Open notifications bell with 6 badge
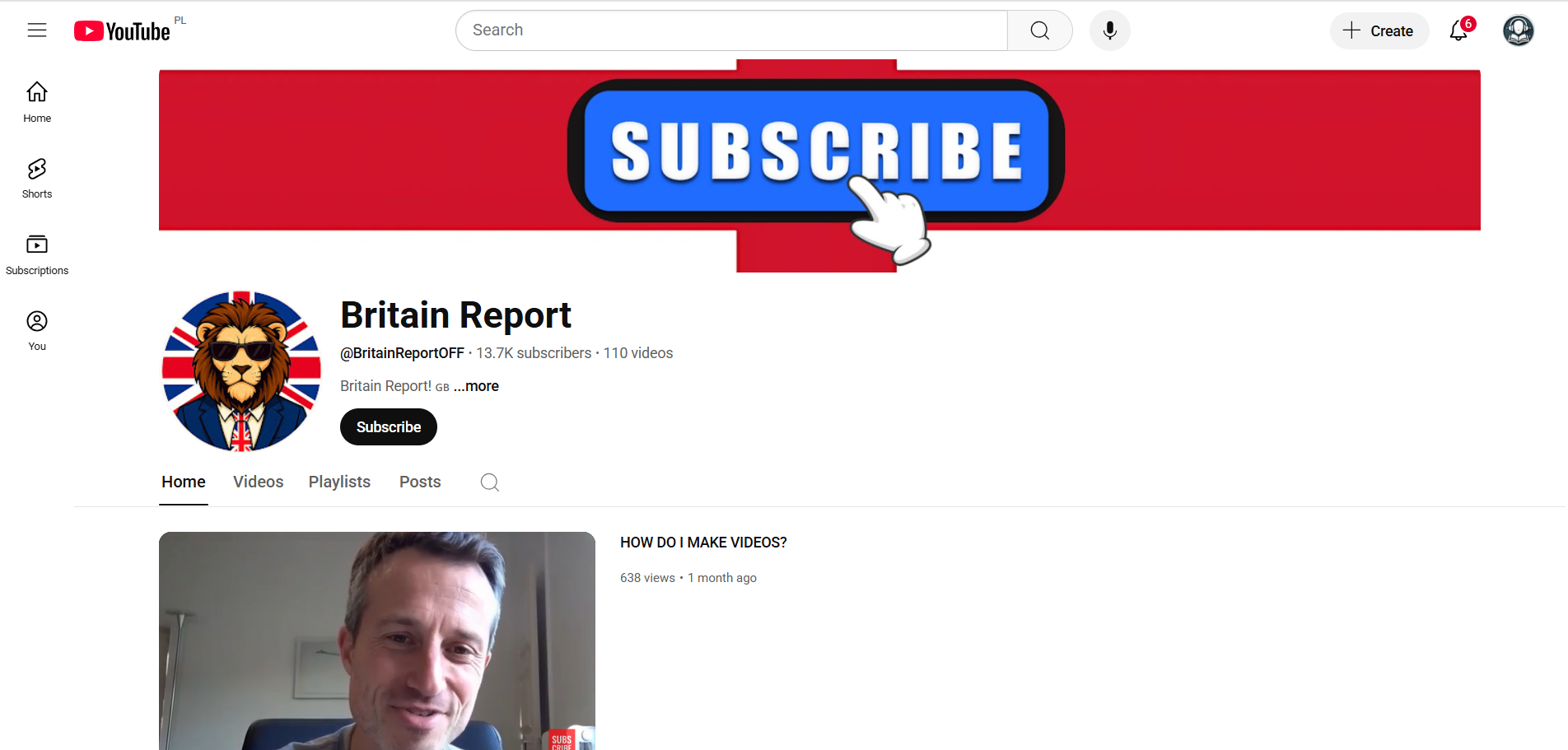This screenshot has width=1568, height=750. [x=1460, y=30]
